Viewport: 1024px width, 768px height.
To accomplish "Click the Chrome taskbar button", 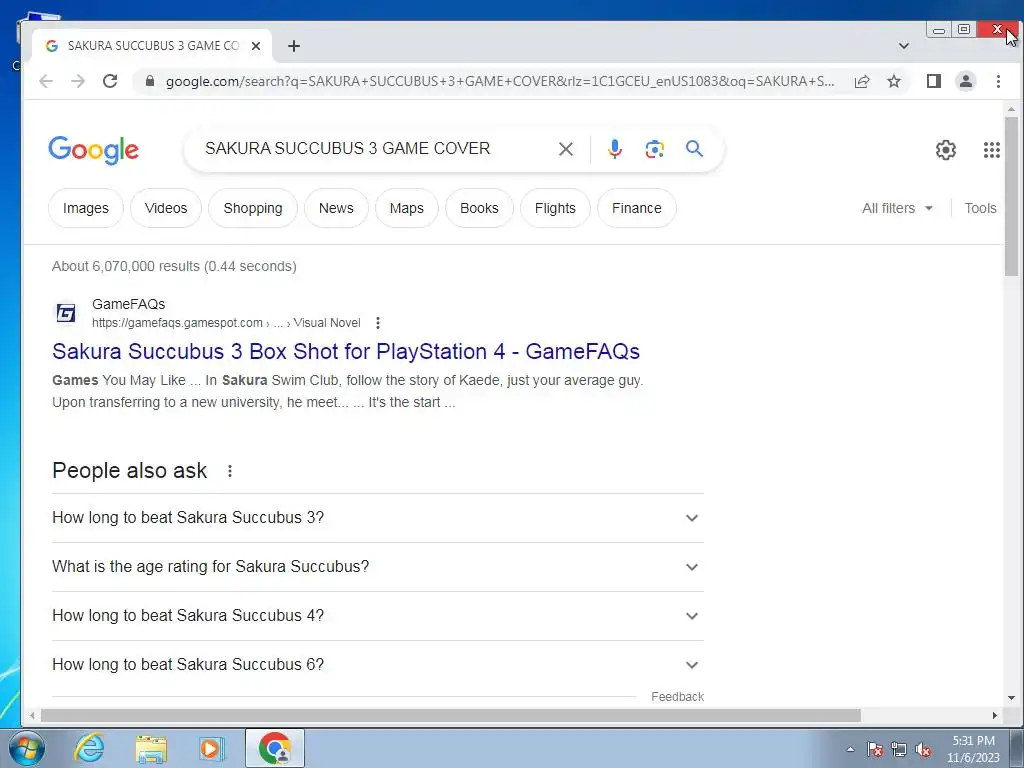I will pyautogui.click(x=275, y=748).
